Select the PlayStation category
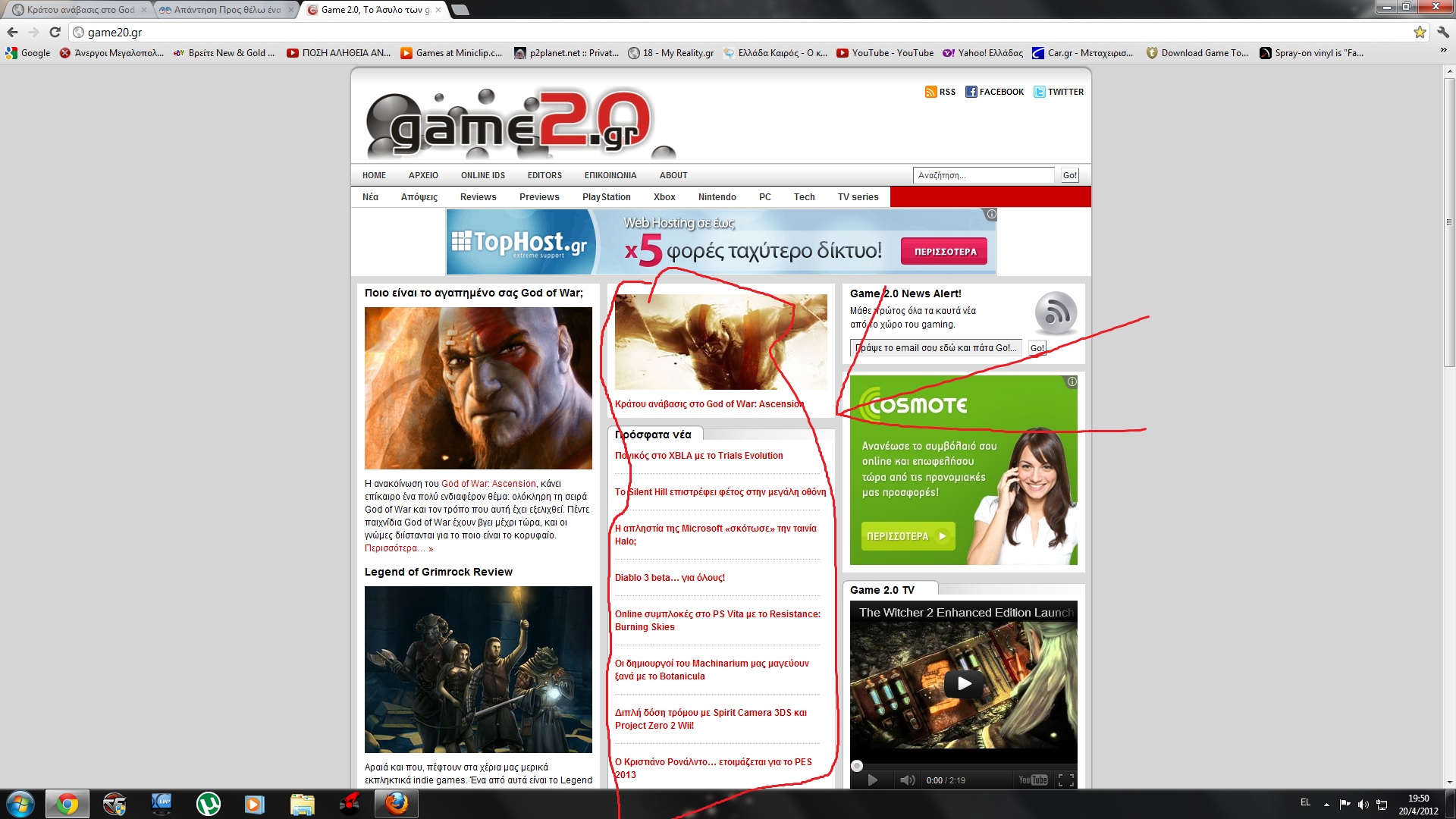 (x=606, y=197)
